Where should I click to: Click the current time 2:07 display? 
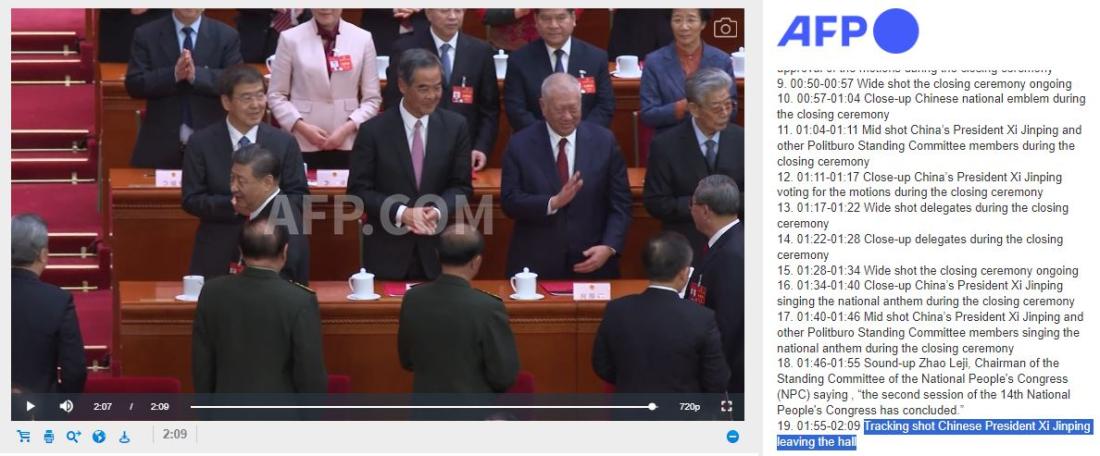coord(102,407)
